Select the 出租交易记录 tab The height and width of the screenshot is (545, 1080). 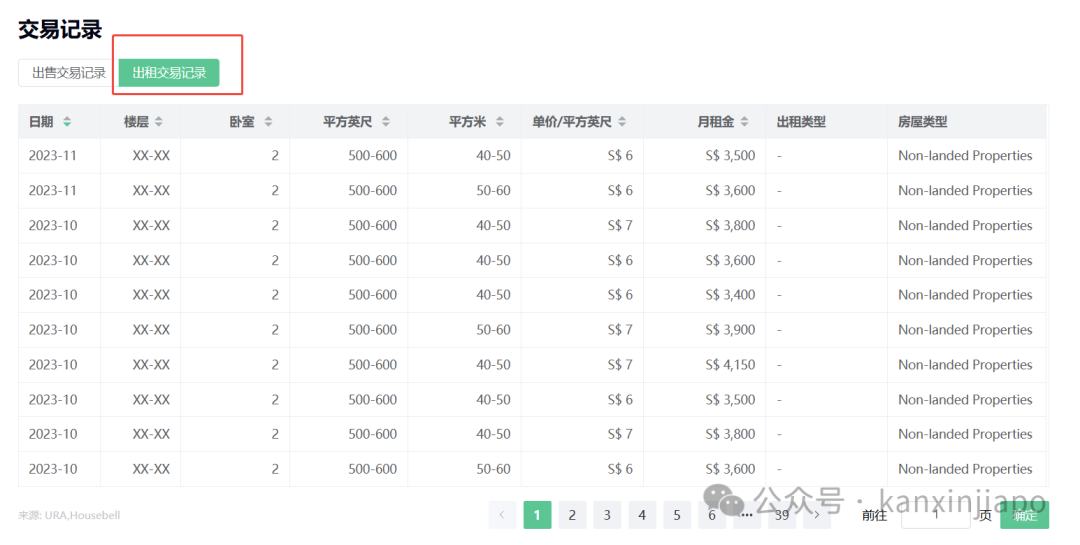(169, 73)
